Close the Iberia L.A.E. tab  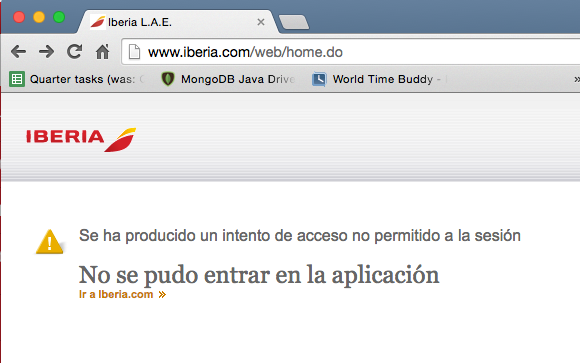(261, 22)
